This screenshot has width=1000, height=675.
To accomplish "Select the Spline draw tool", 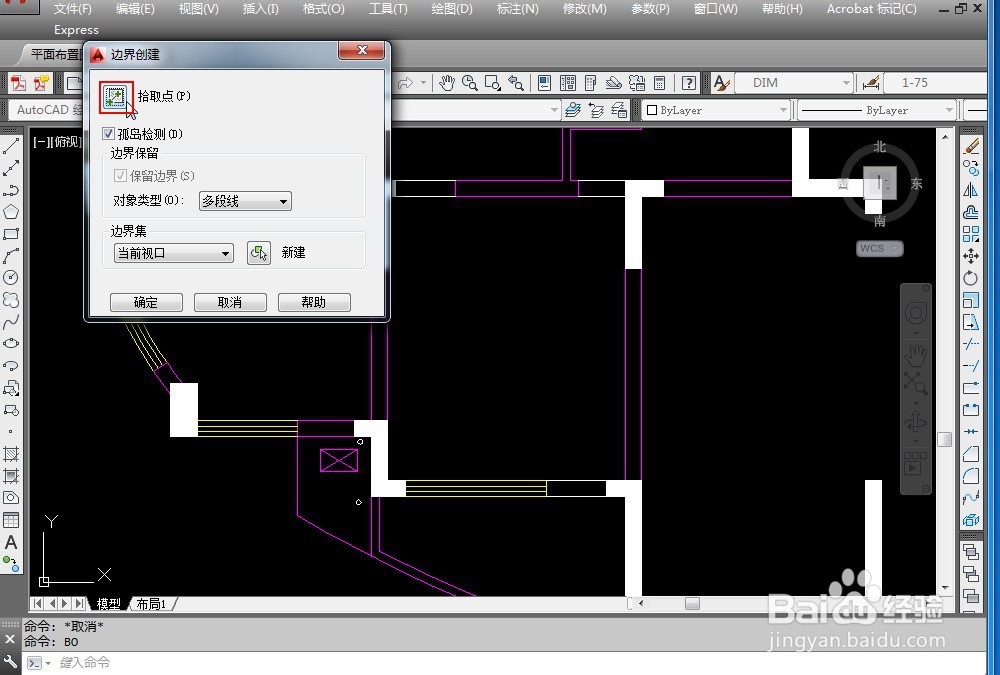I will (x=11, y=322).
